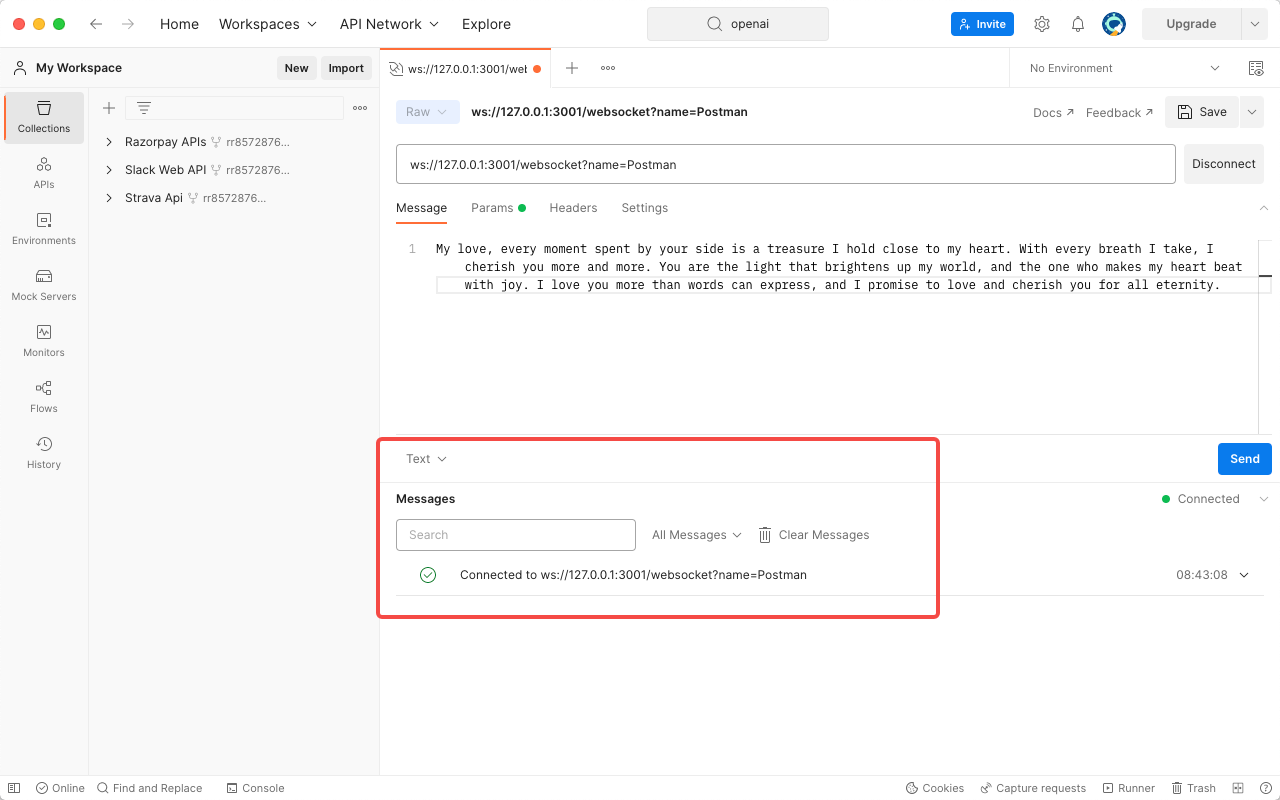
Task: Open the All Messages filter dropdown
Action: tap(696, 534)
